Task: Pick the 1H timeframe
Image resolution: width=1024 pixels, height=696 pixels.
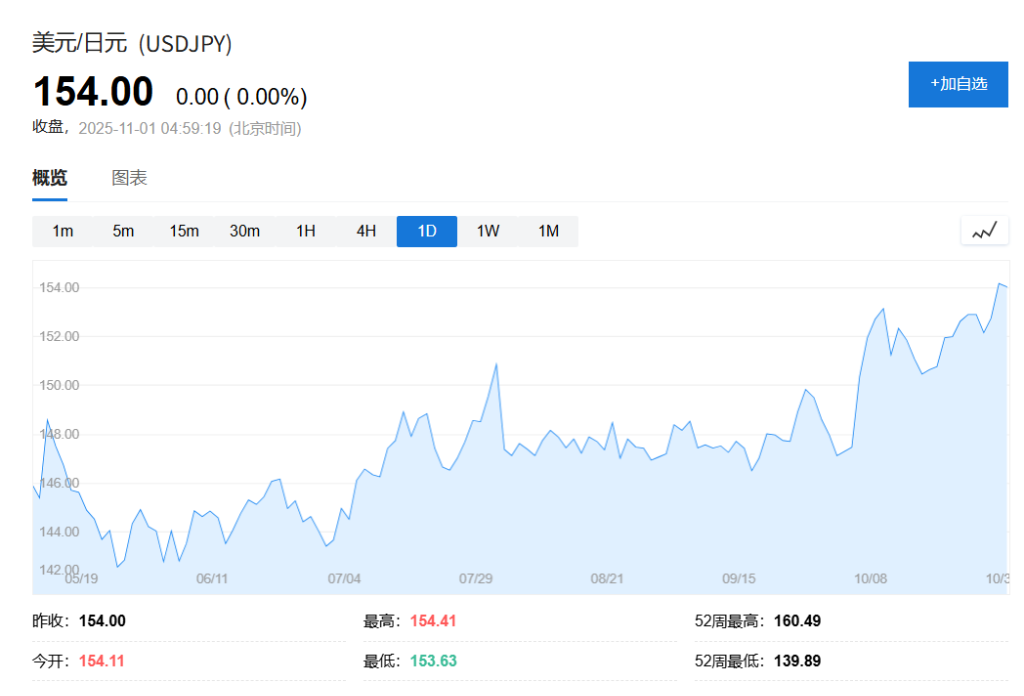Action: (306, 231)
